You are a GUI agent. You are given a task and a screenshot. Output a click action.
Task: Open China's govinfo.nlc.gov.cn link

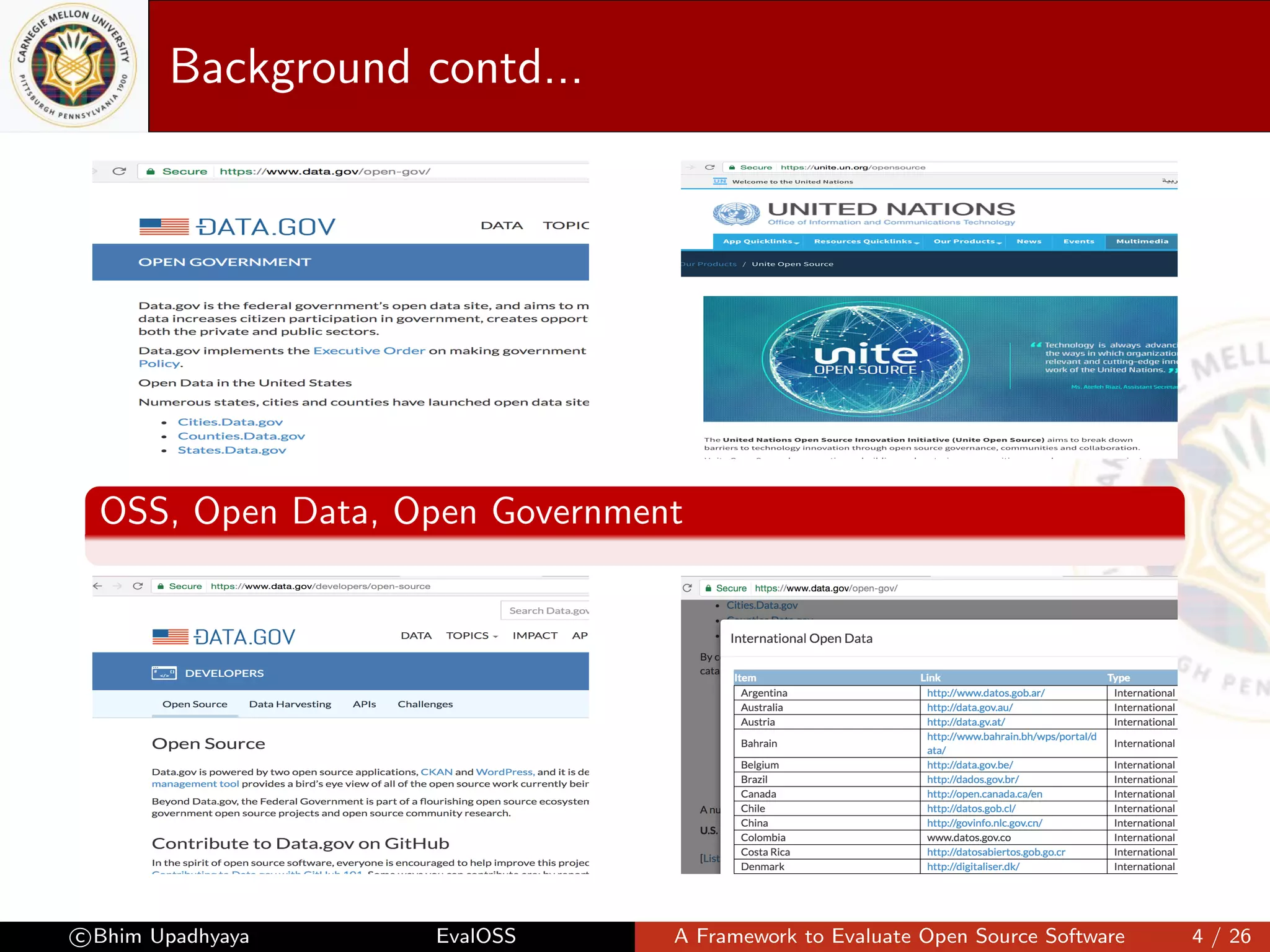984,823
